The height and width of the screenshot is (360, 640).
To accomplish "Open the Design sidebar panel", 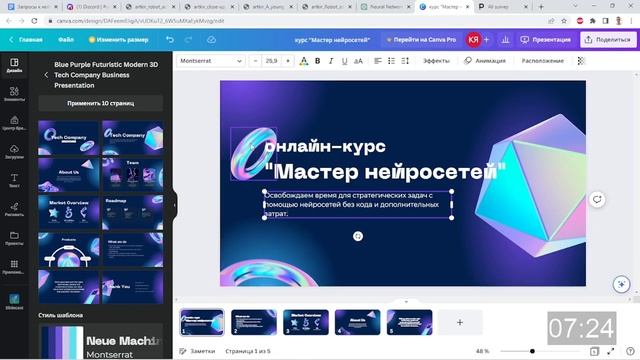I will click(14, 65).
